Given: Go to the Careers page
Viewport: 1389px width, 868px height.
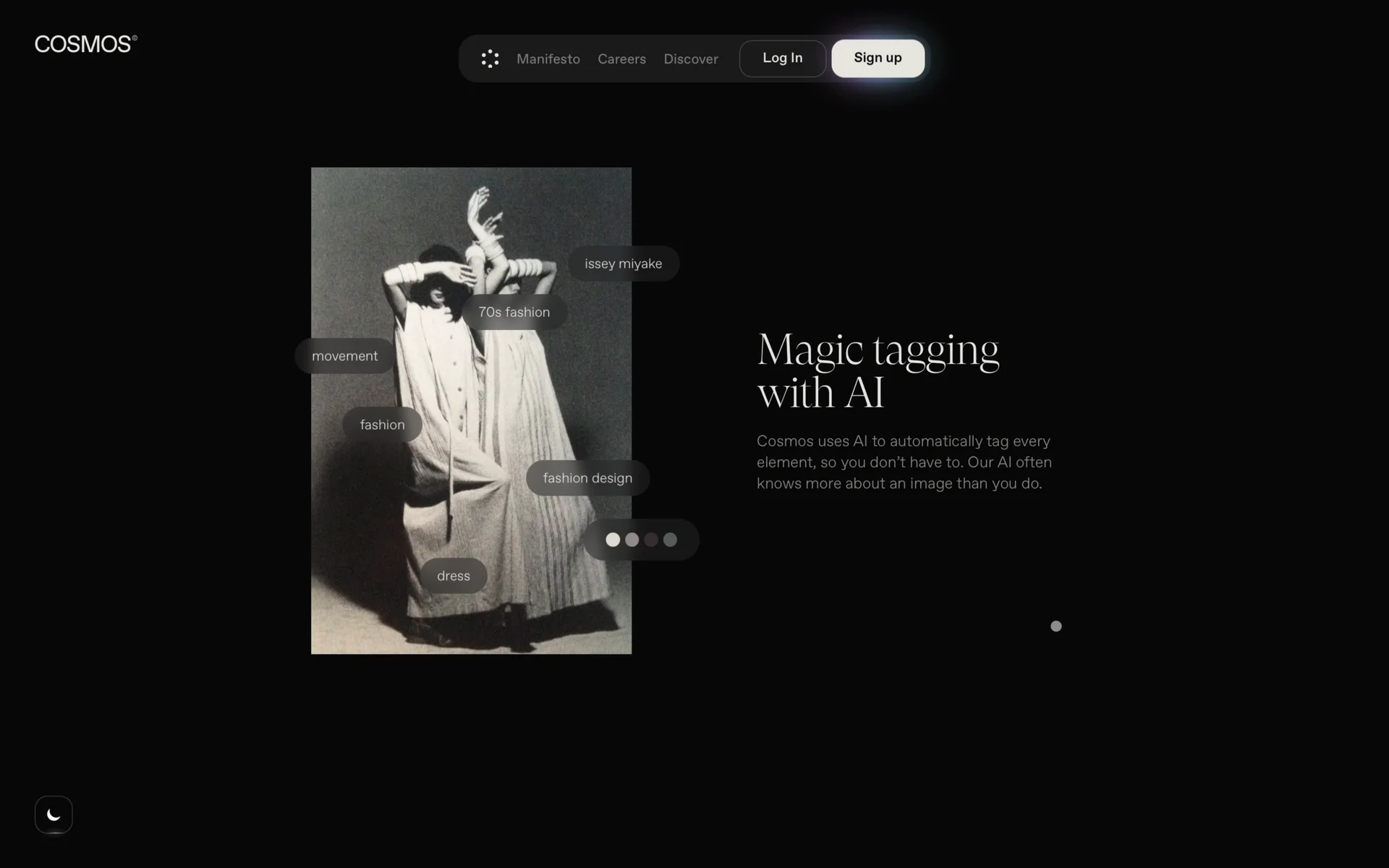Looking at the screenshot, I should [621, 59].
